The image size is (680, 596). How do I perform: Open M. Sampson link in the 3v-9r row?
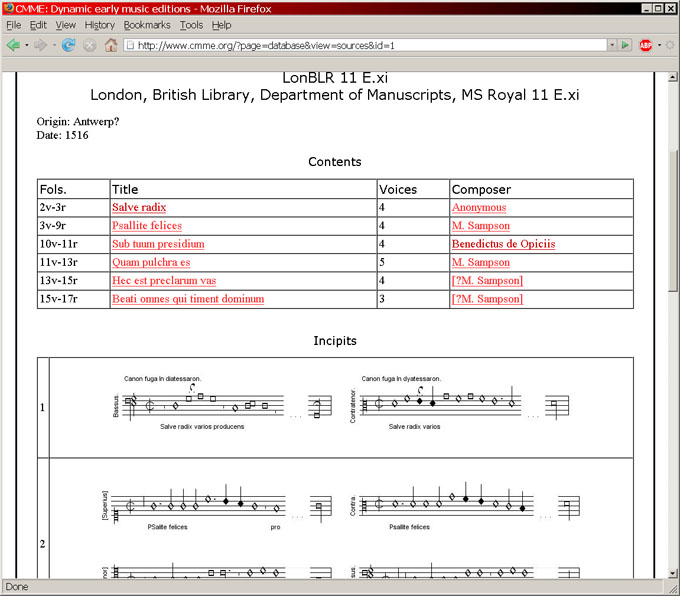pos(481,226)
